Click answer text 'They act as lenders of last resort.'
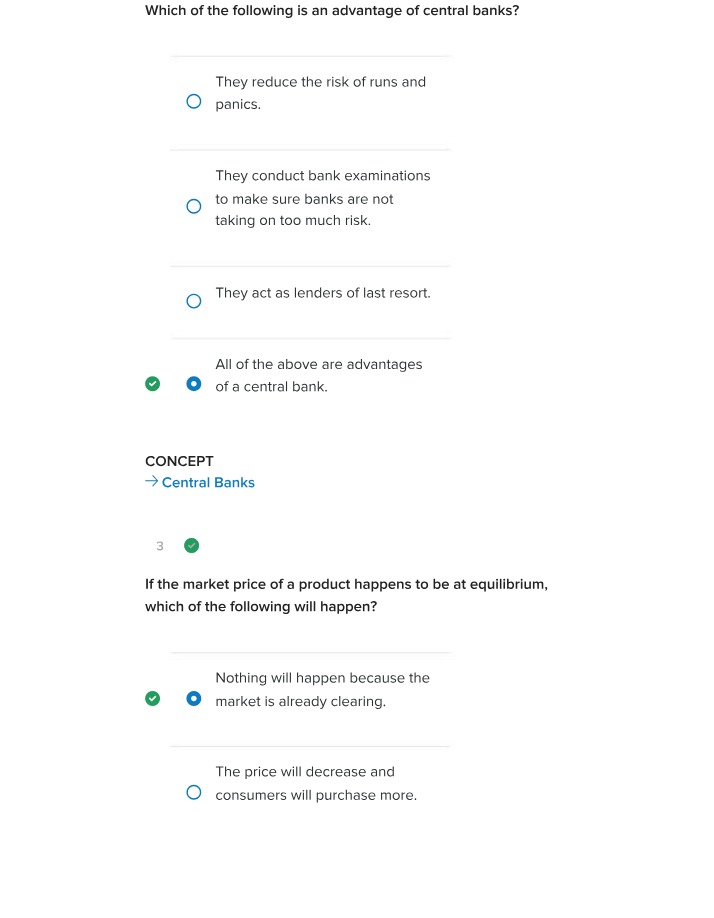This screenshot has width=714, height=918. point(322,293)
